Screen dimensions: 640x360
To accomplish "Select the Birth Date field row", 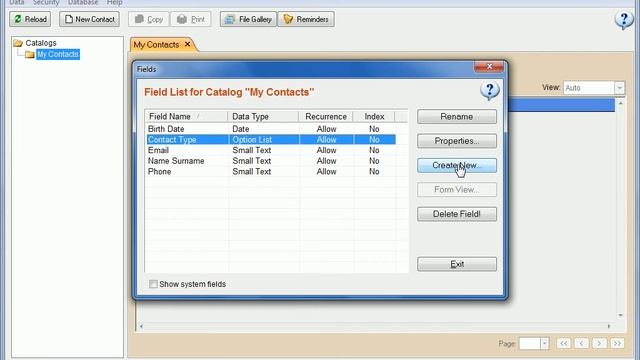I will click(271, 129).
